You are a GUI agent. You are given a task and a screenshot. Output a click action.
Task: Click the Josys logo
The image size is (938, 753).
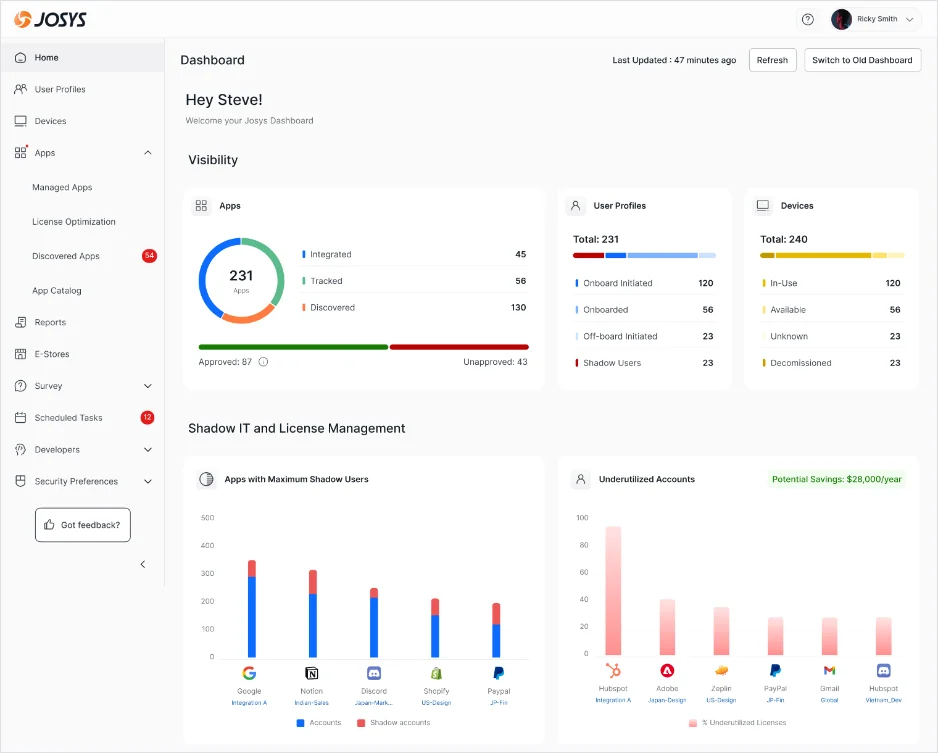50,19
